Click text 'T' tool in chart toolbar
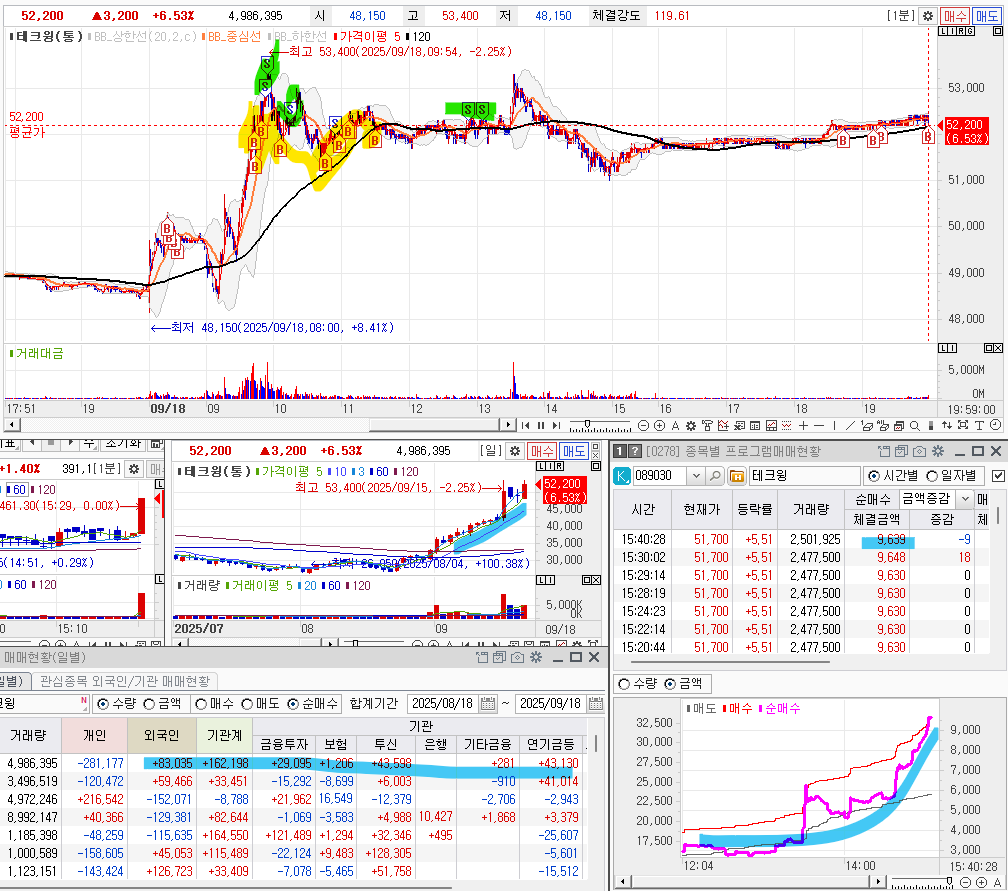Image resolution: width=1008 pixels, height=891 pixels. click(979, 425)
